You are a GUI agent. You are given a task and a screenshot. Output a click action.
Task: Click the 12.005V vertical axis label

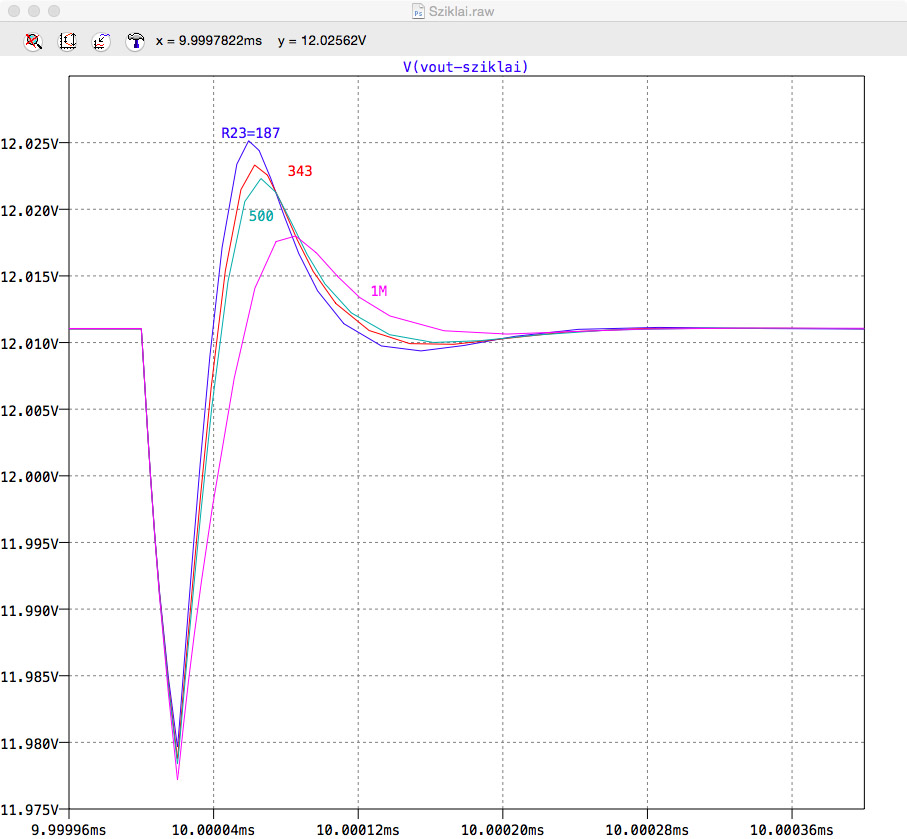click(x=30, y=411)
